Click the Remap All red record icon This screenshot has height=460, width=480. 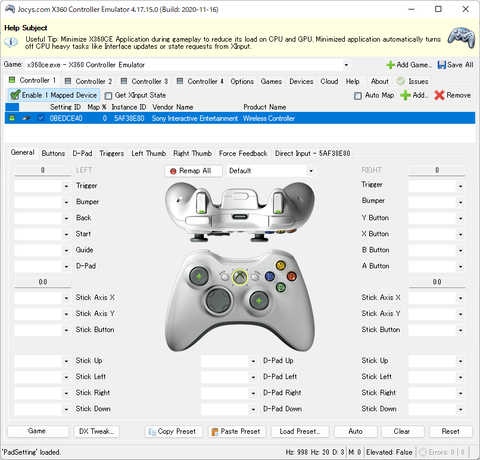(x=173, y=171)
